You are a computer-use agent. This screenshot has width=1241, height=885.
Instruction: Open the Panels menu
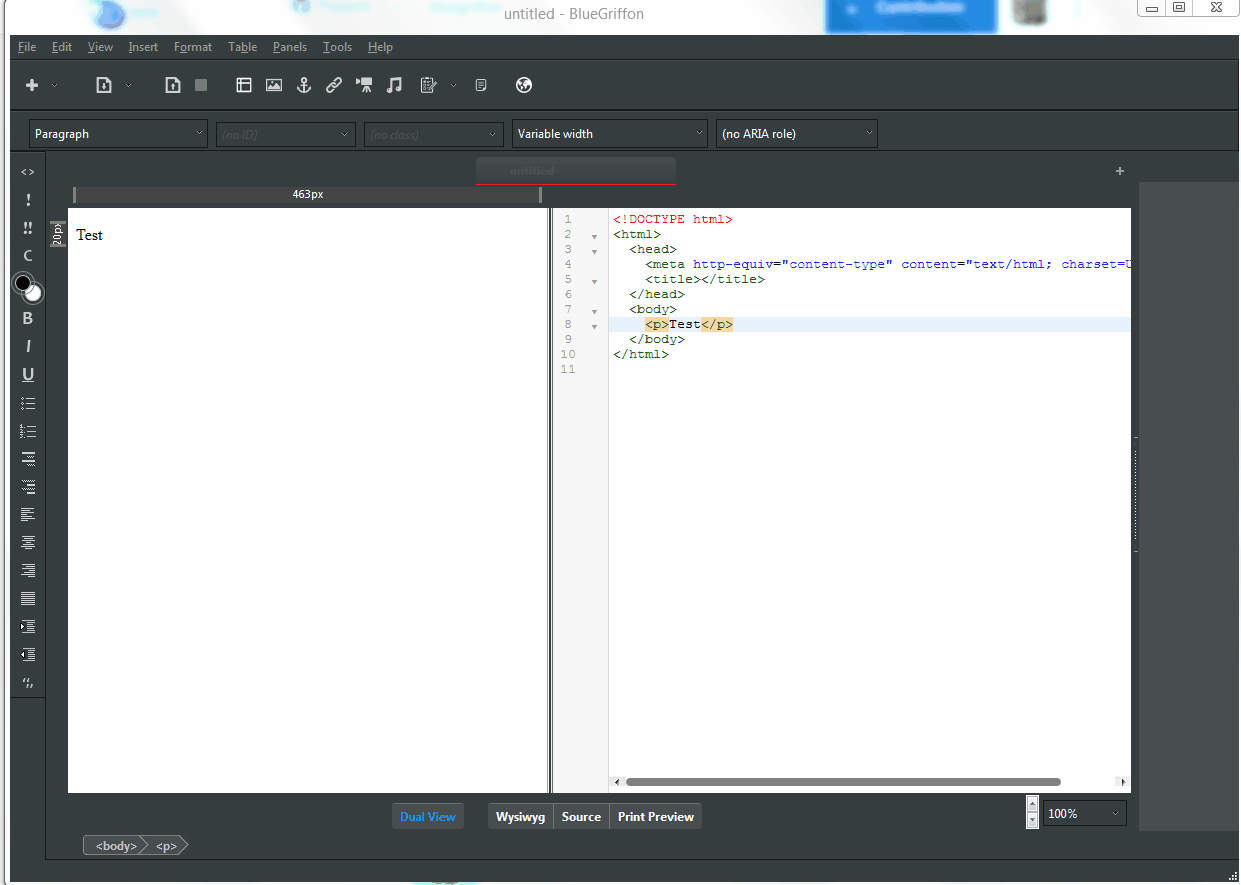(x=290, y=47)
